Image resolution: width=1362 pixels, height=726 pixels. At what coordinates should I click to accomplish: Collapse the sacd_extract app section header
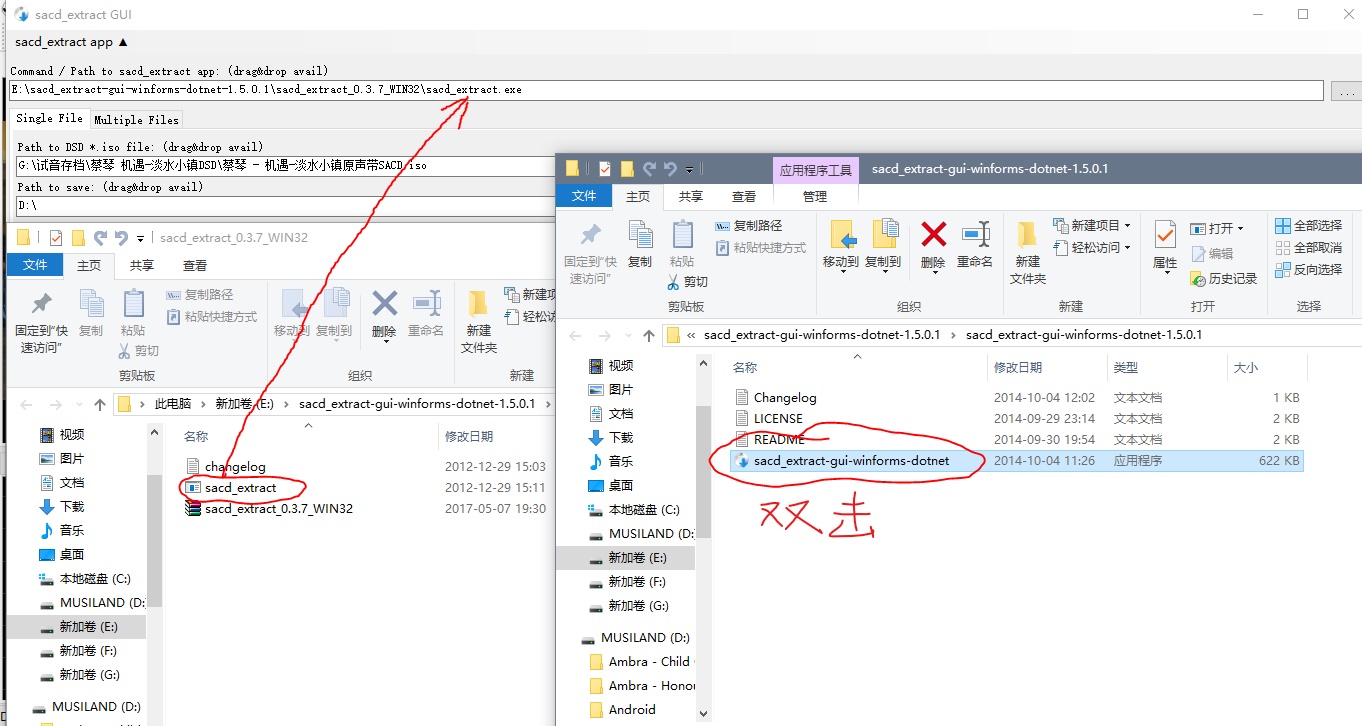(71, 42)
